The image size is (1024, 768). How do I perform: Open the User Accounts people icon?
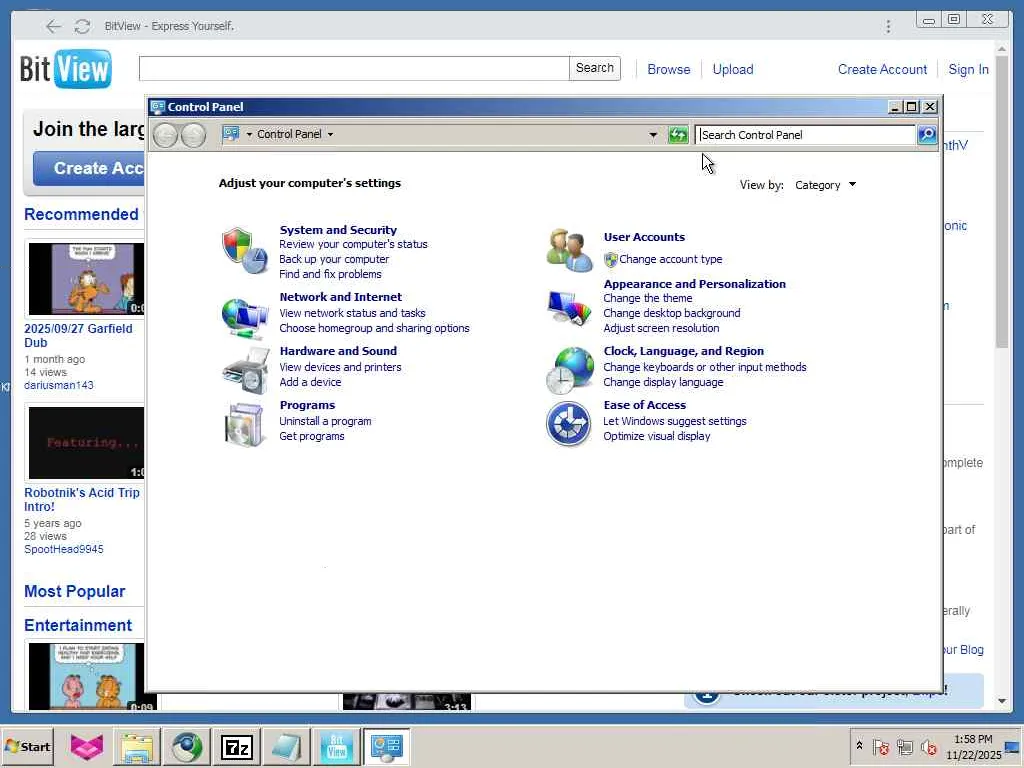click(x=569, y=250)
